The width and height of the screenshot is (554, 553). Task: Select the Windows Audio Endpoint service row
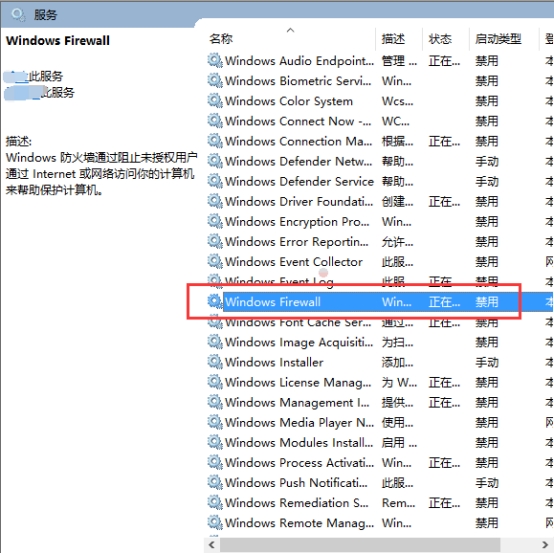point(380,61)
